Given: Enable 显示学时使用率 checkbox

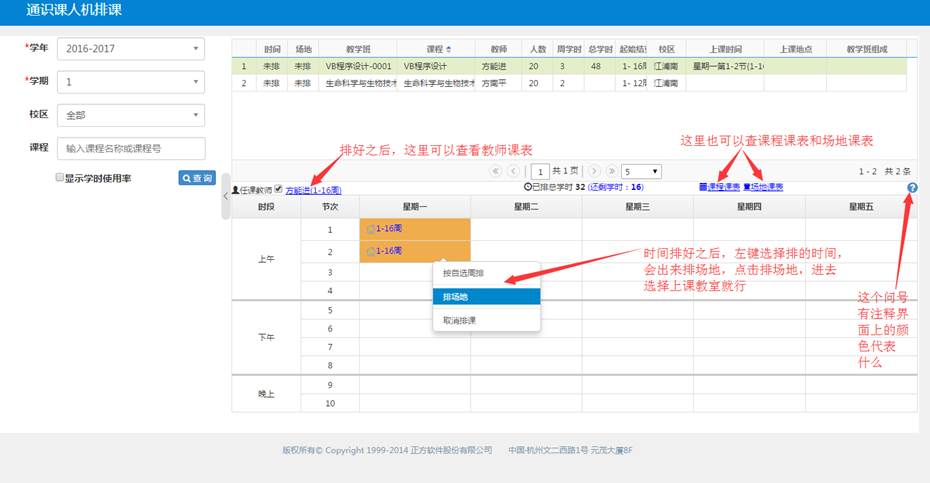Looking at the screenshot, I should [x=60, y=178].
